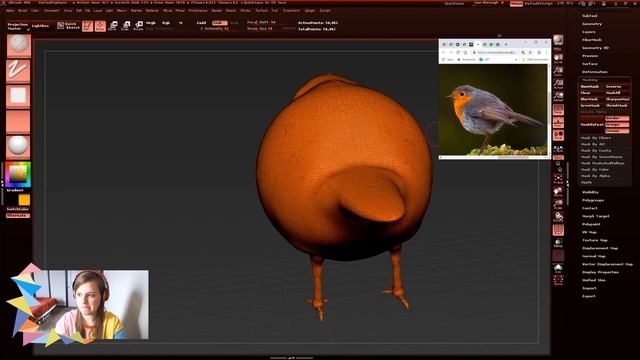Open the material sphere selector
The image size is (640, 360).
click(18, 146)
